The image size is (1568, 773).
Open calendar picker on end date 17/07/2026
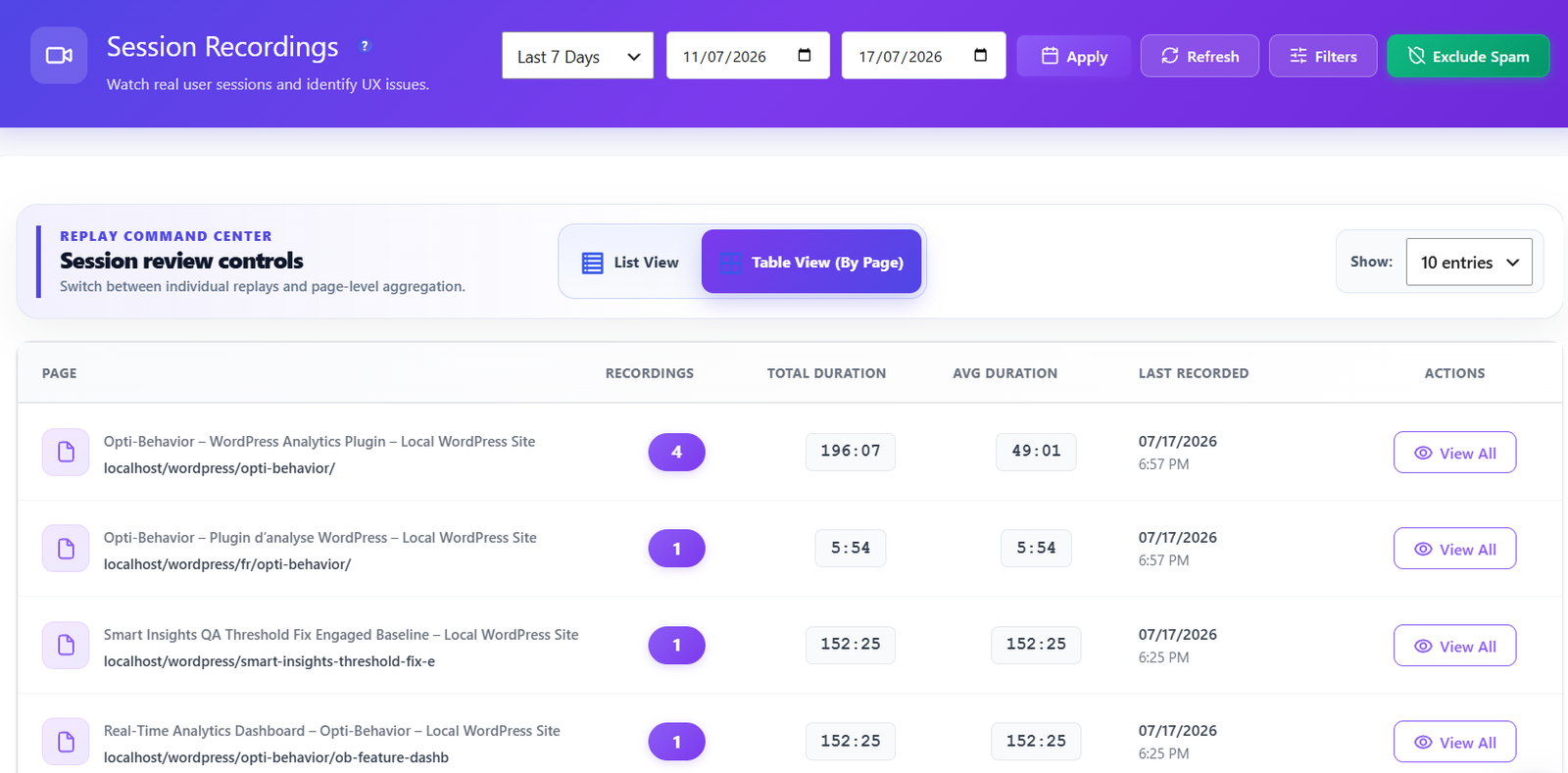pyautogui.click(x=980, y=55)
